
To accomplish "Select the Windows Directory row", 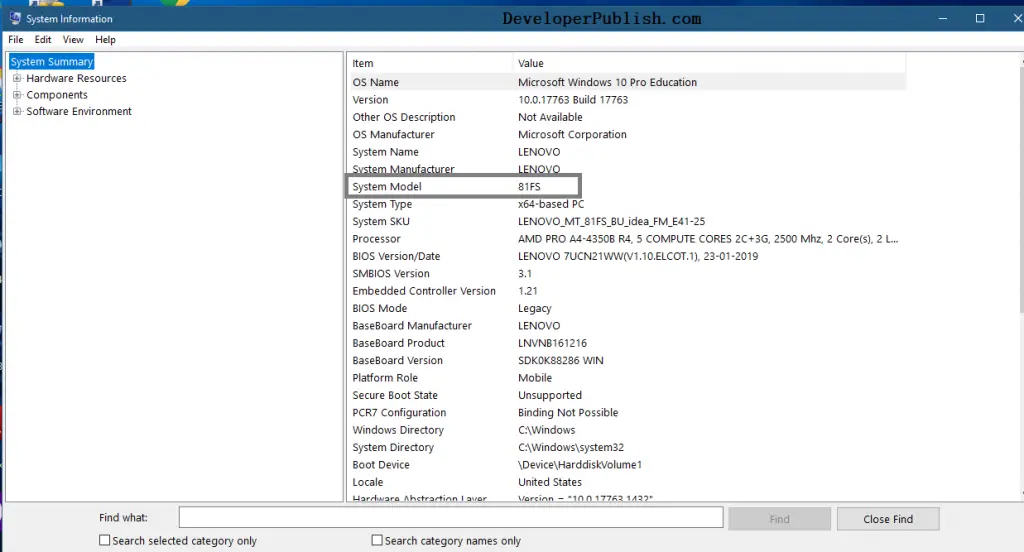I will point(627,430).
